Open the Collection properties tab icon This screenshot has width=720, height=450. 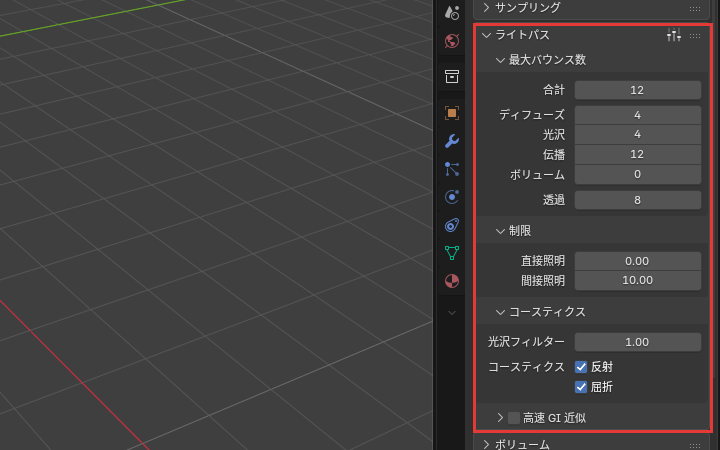[452, 77]
